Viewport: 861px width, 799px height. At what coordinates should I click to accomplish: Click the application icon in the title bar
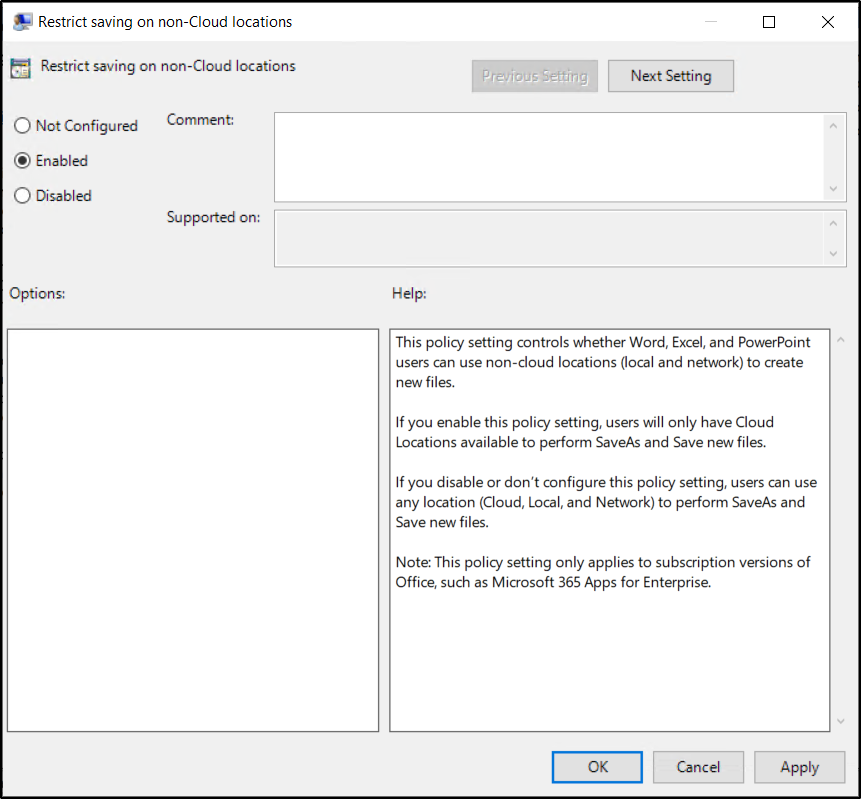[22, 21]
